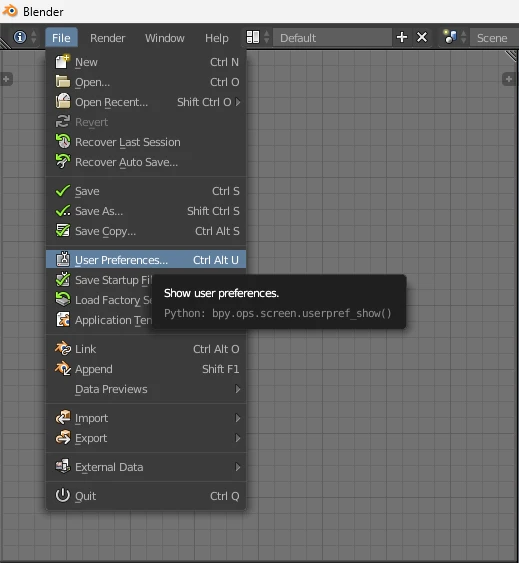Choose Recover Auto Save... entry
The width and height of the screenshot is (519, 563).
coord(146,162)
